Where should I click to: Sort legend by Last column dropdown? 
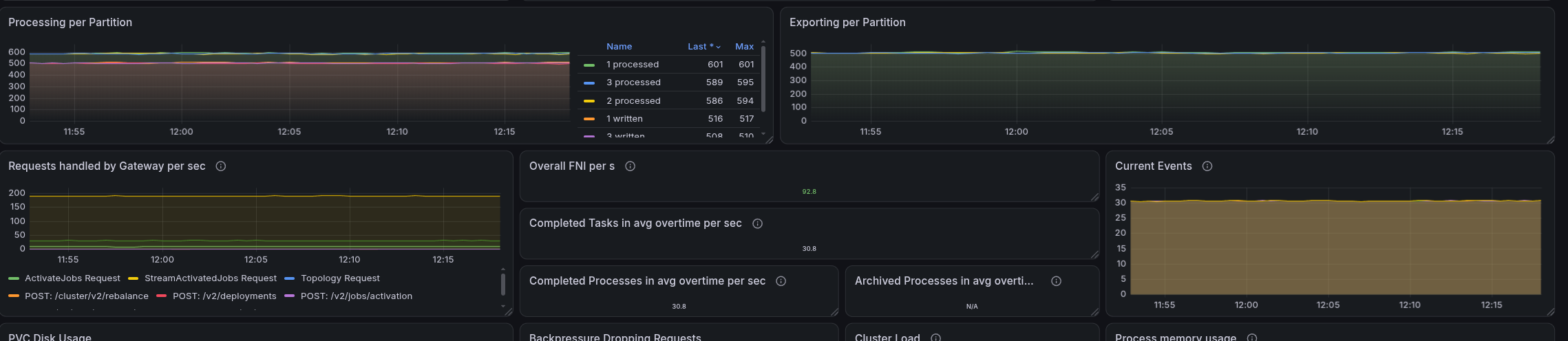pyautogui.click(x=704, y=47)
